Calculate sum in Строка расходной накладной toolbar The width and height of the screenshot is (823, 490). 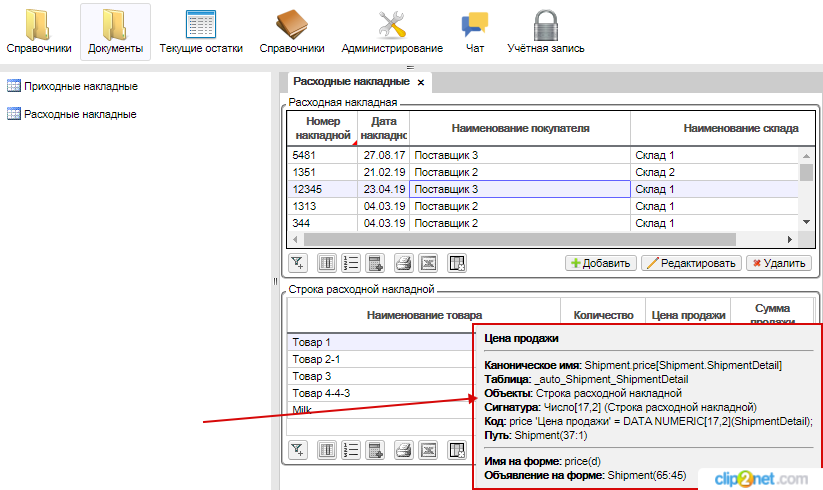pyautogui.click(x=375, y=450)
